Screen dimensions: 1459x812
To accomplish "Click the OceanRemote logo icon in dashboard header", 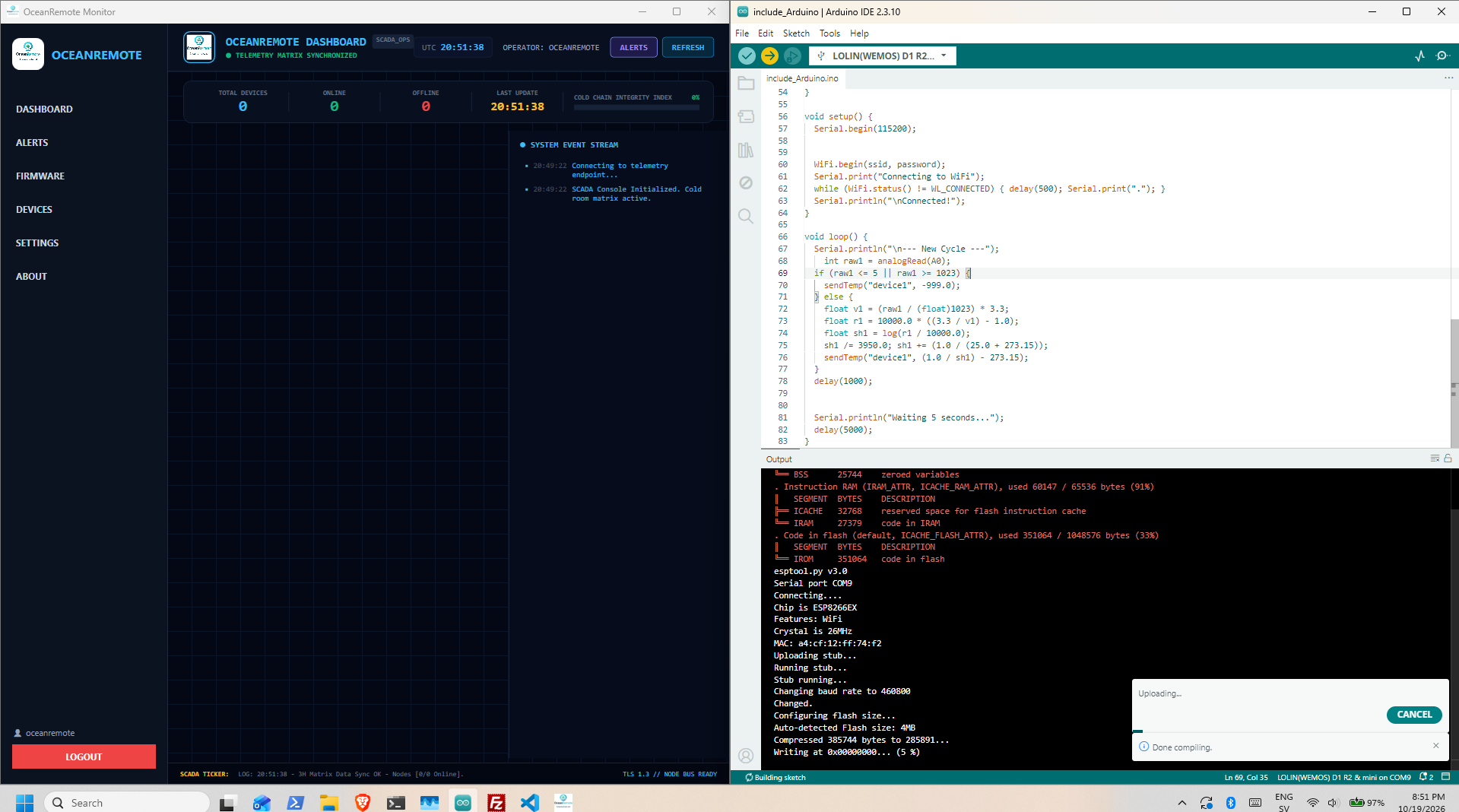I will pyautogui.click(x=199, y=47).
